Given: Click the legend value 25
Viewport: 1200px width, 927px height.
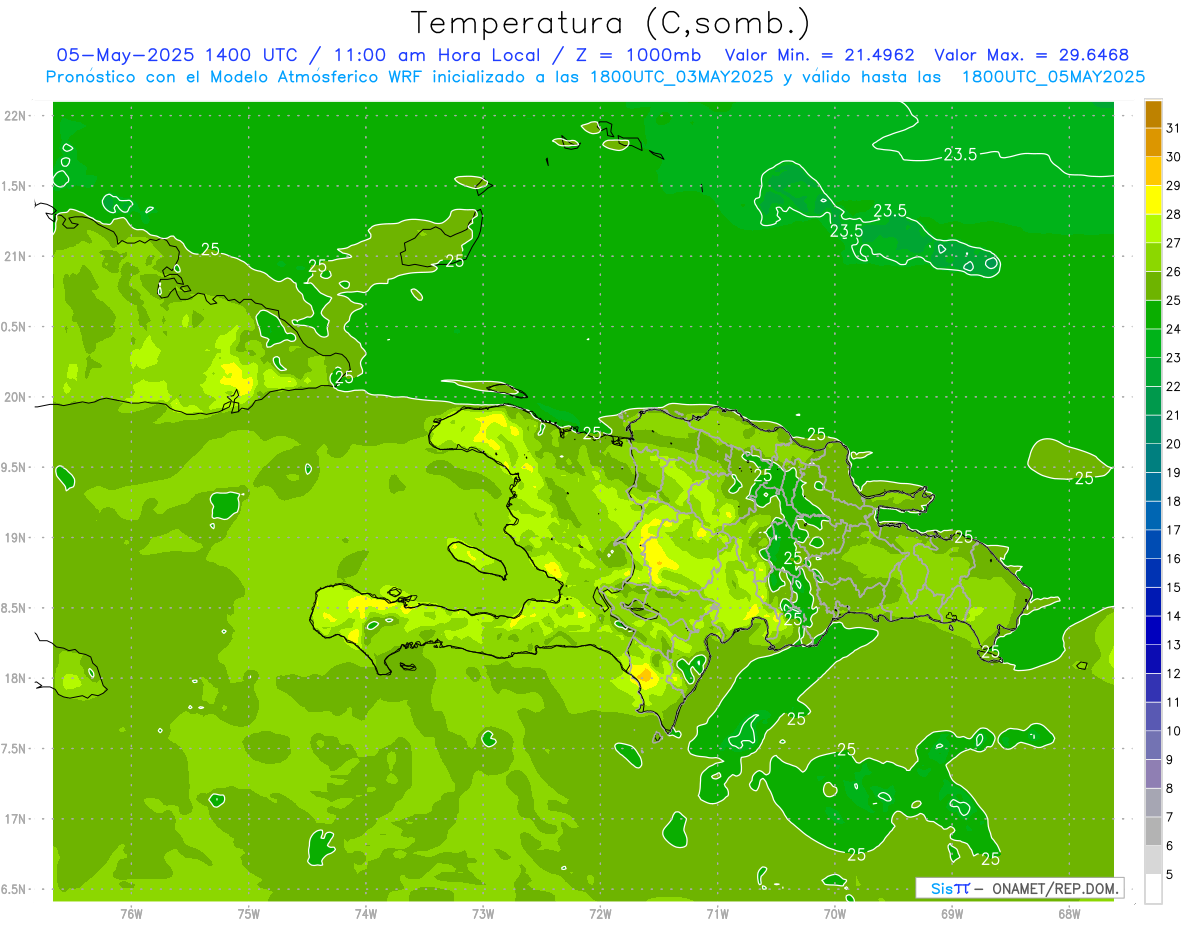Looking at the screenshot, I should click(1174, 300).
